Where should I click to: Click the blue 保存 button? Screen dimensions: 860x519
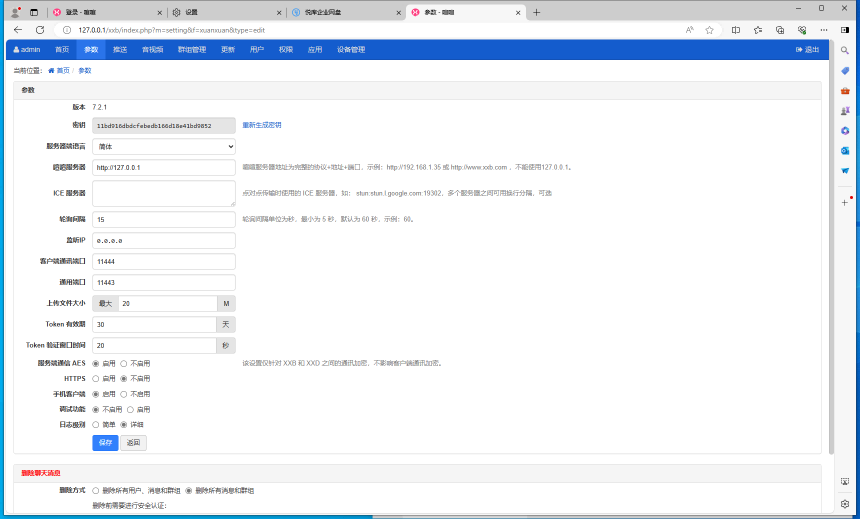[105, 442]
